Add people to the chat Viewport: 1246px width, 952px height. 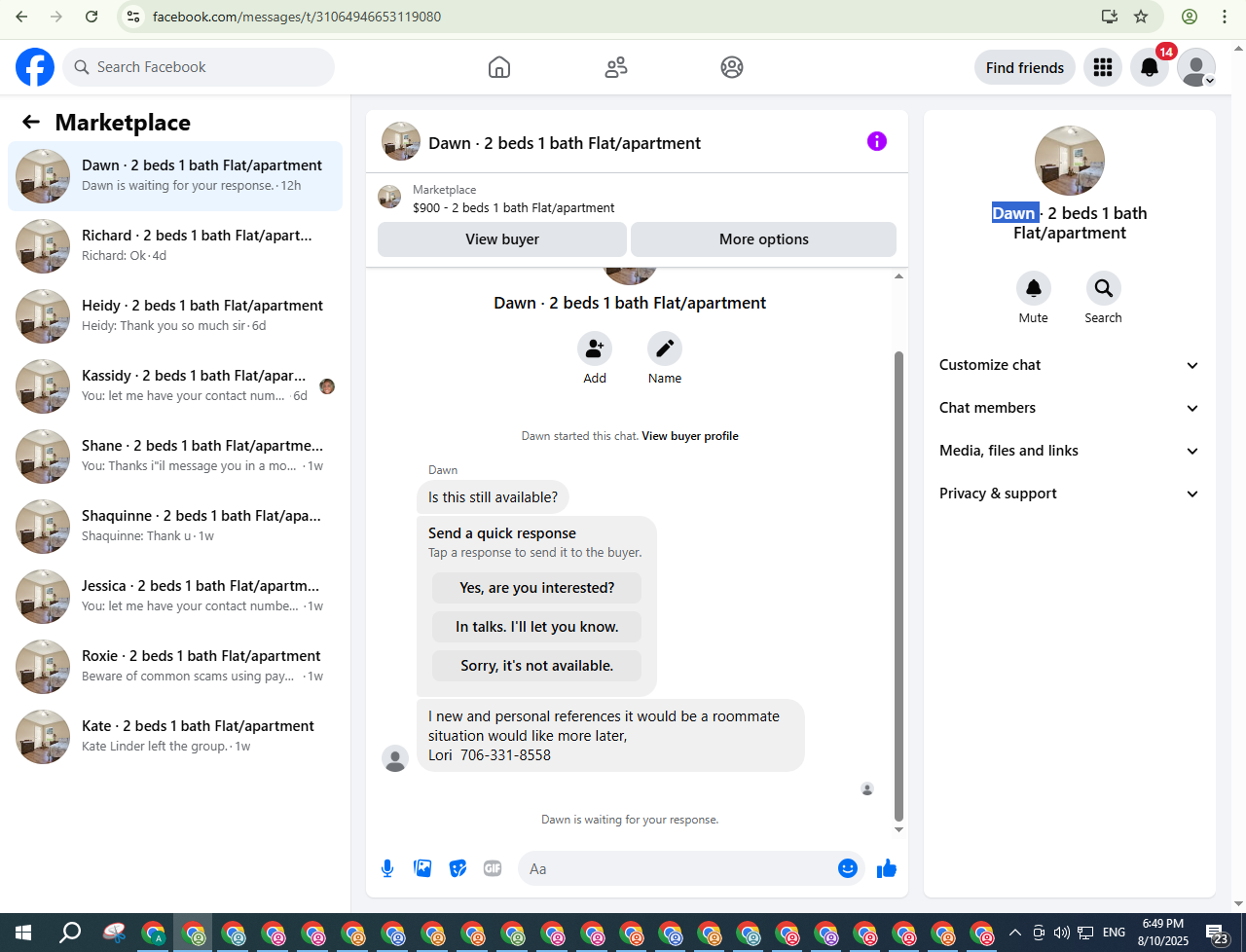(x=595, y=348)
